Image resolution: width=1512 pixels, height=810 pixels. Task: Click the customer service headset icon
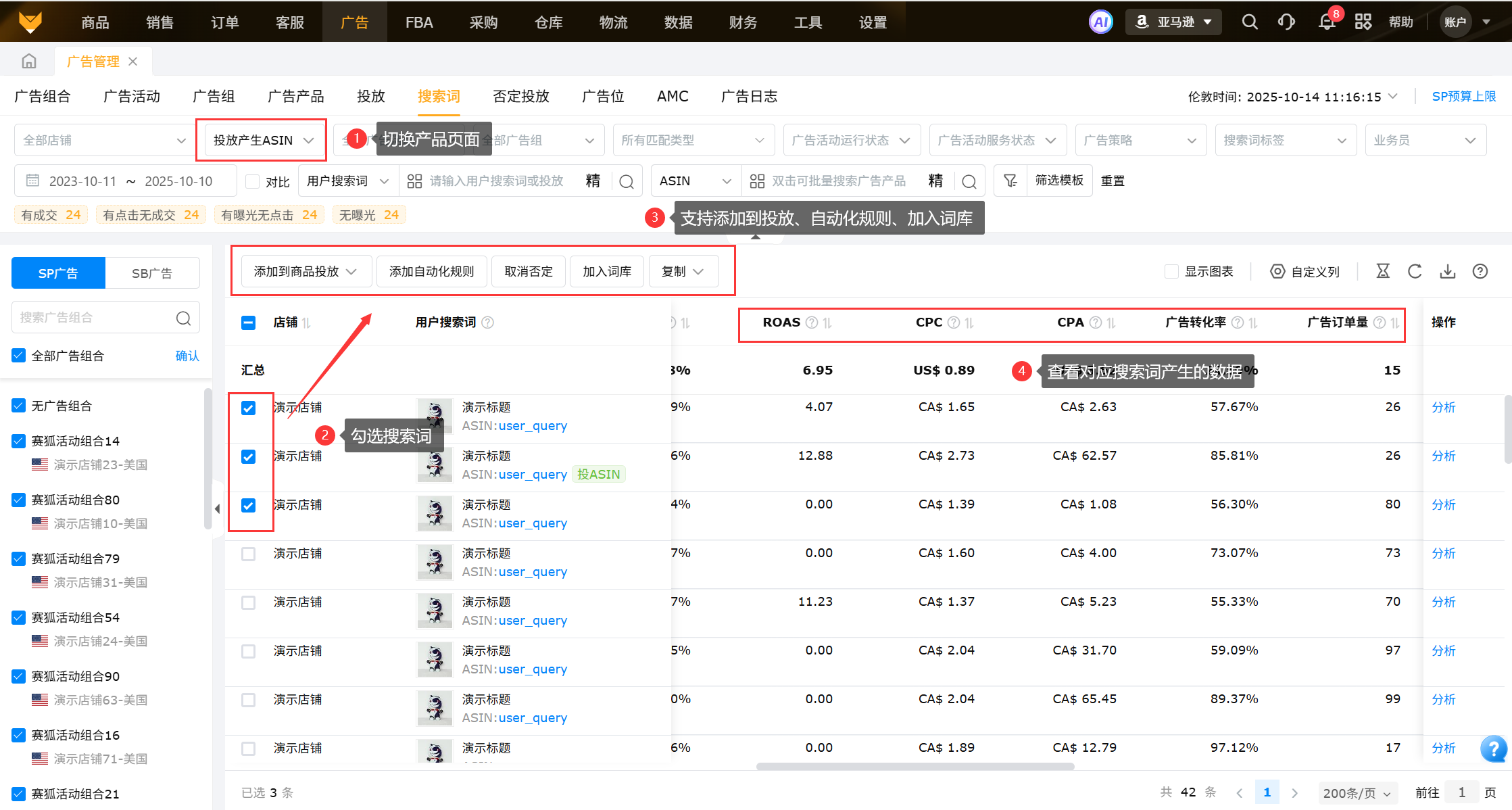[1286, 22]
